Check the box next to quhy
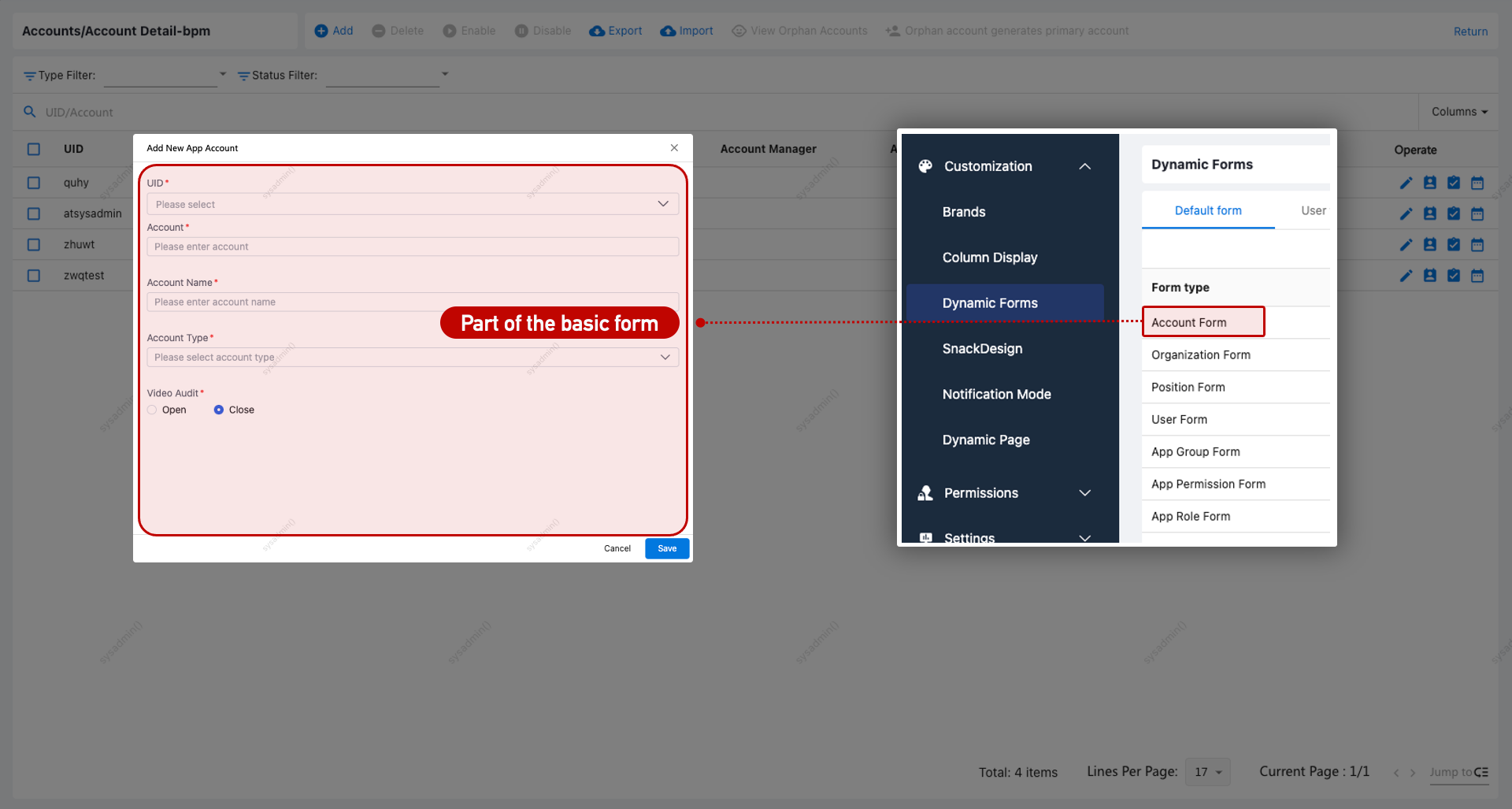The width and height of the screenshot is (1512, 809). pos(34,183)
